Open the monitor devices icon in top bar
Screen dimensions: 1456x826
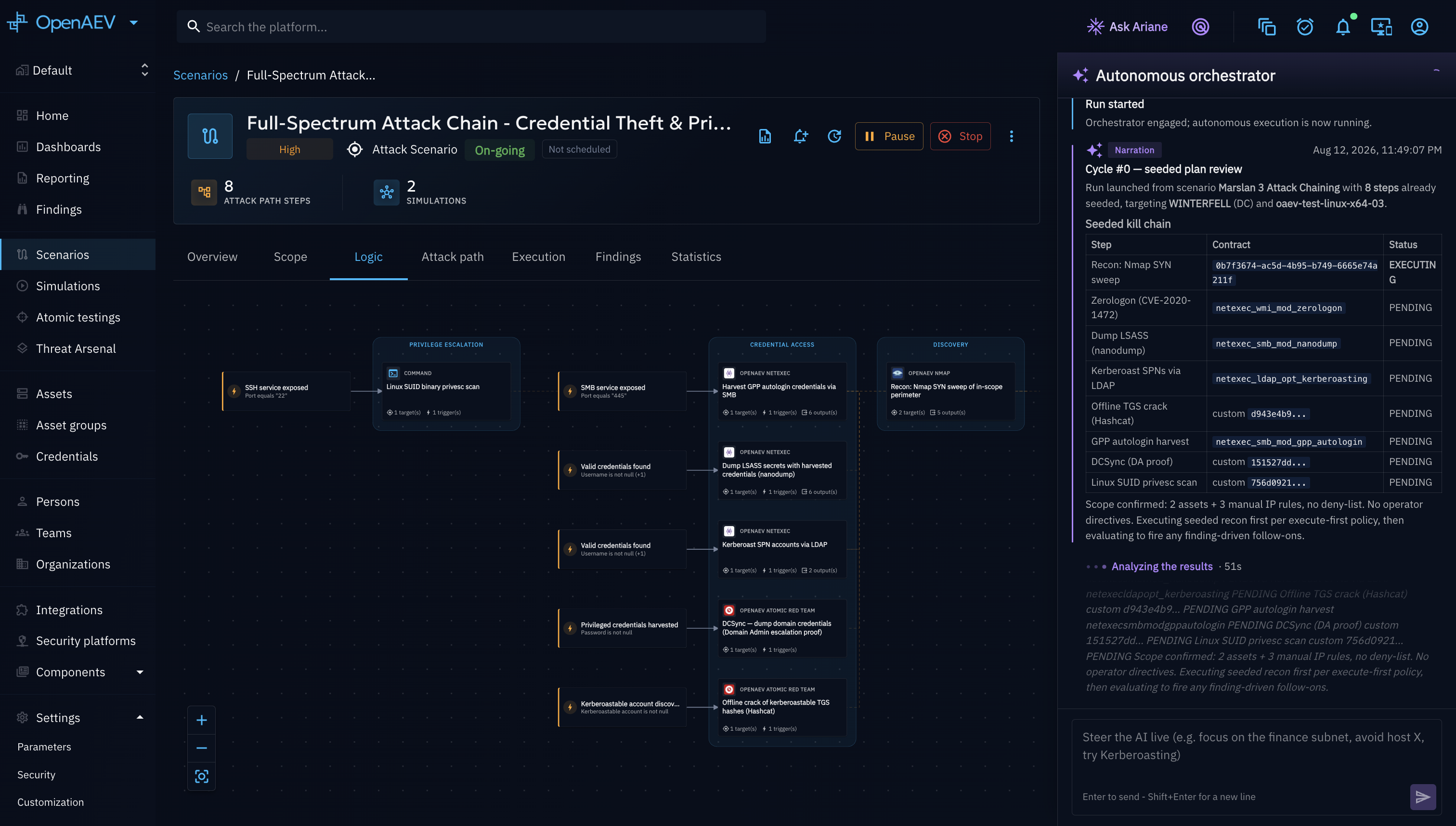pyautogui.click(x=1381, y=26)
